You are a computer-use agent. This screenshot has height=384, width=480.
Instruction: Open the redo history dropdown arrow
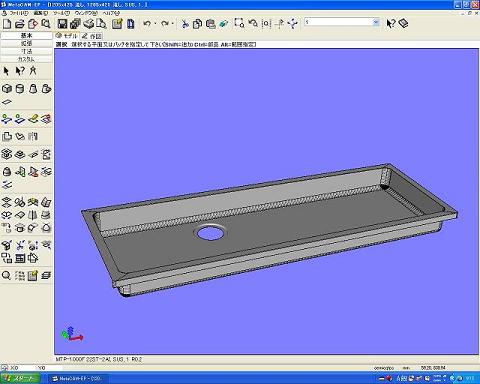coord(172,24)
